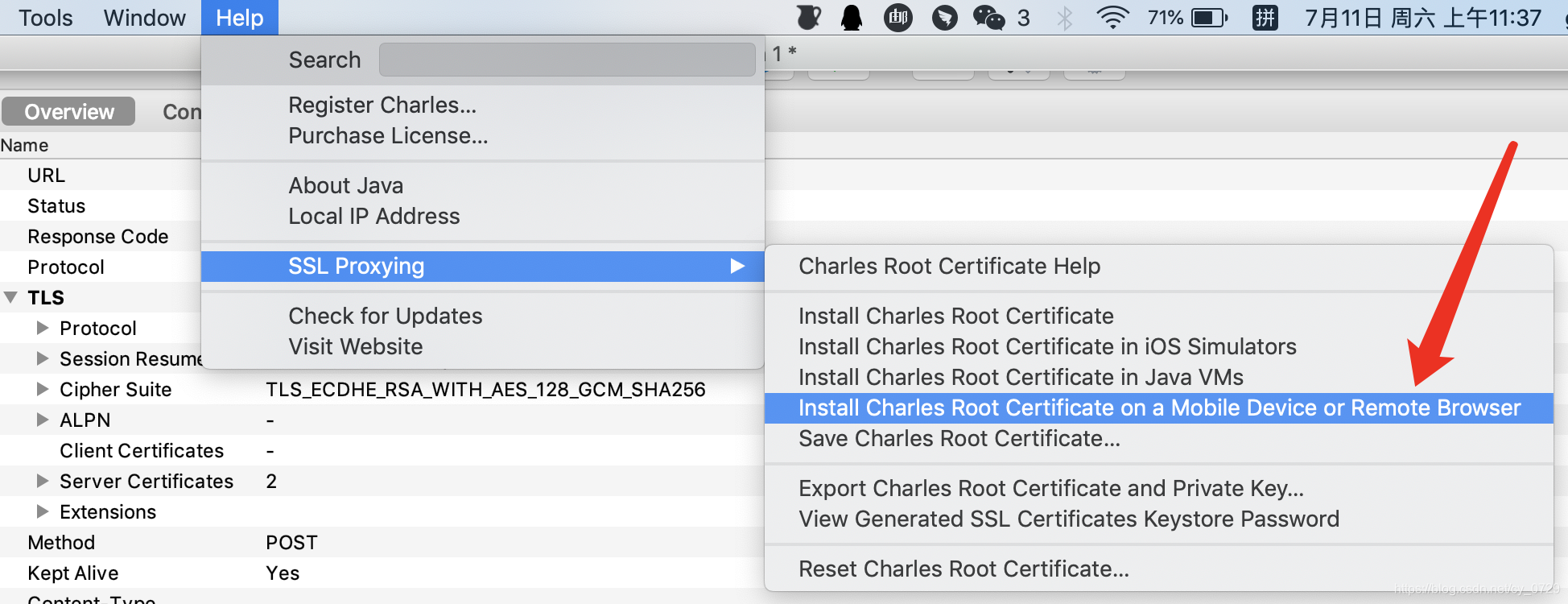Image resolution: width=1568 pixels, height=604 pixels.
Task: Open the SSL Proxying submenu
Action: pos(482,267)
